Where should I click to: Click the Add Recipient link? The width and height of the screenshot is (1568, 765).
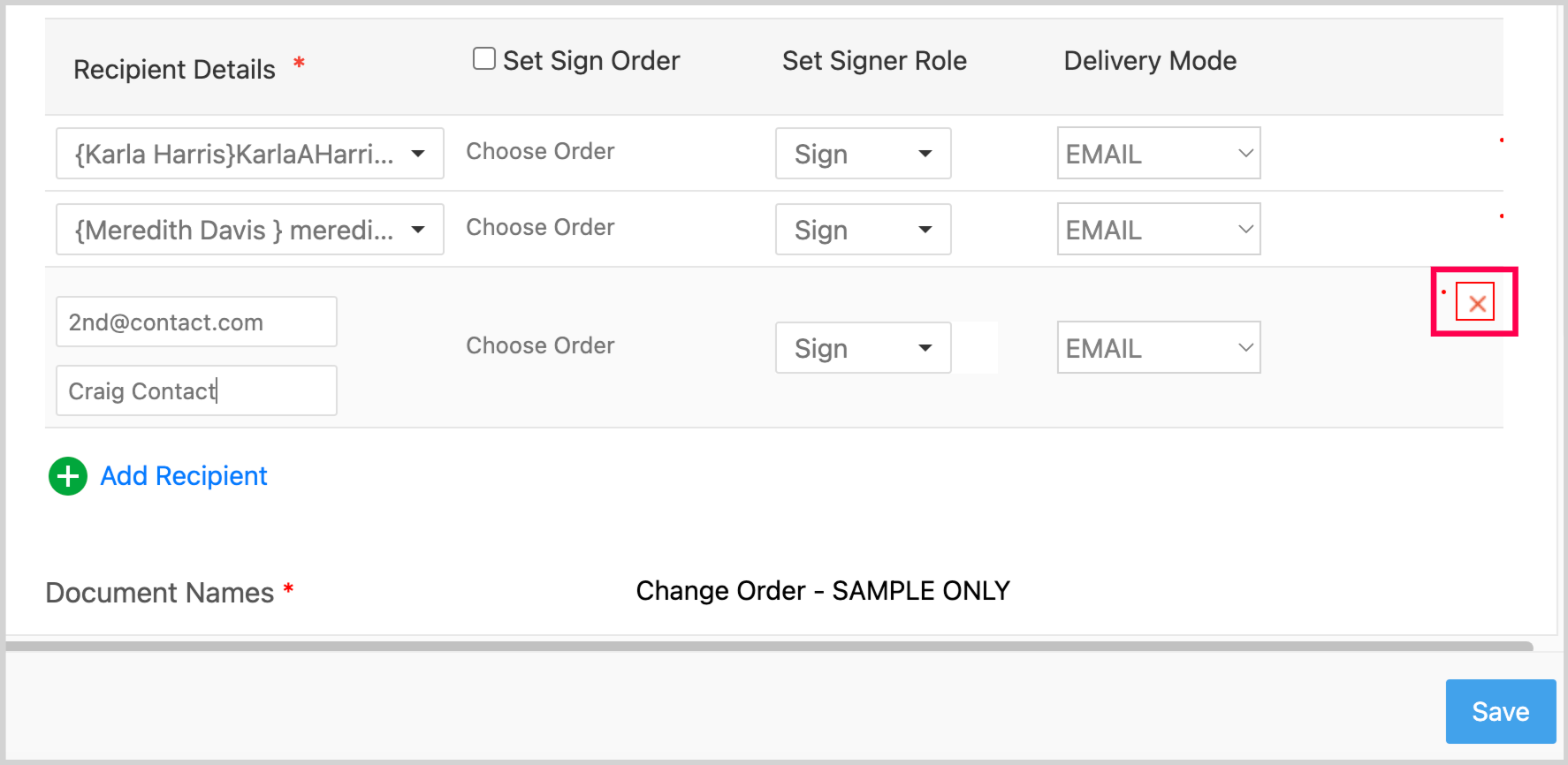pyautogui.click(x=184, y=476)
